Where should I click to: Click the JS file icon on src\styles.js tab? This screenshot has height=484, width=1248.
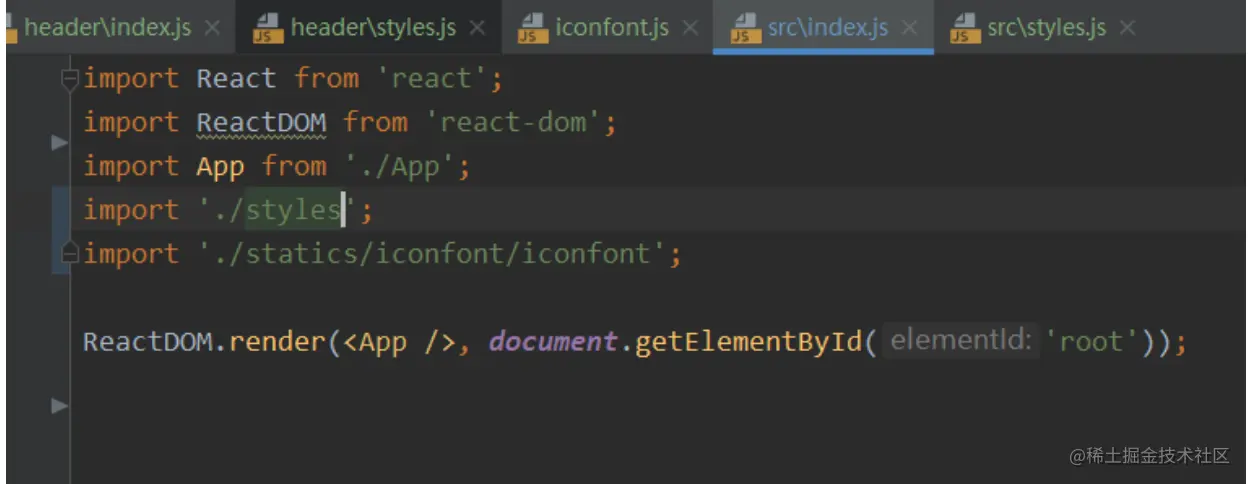point(965,28)
